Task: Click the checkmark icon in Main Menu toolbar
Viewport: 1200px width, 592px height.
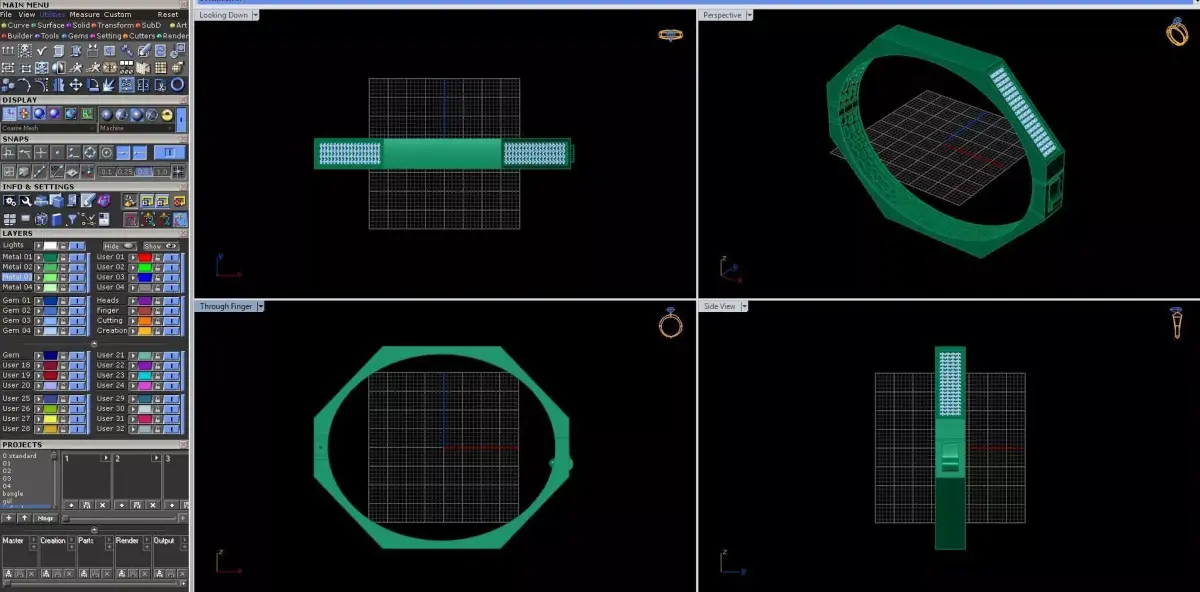Action: click(x=41, y=50)
